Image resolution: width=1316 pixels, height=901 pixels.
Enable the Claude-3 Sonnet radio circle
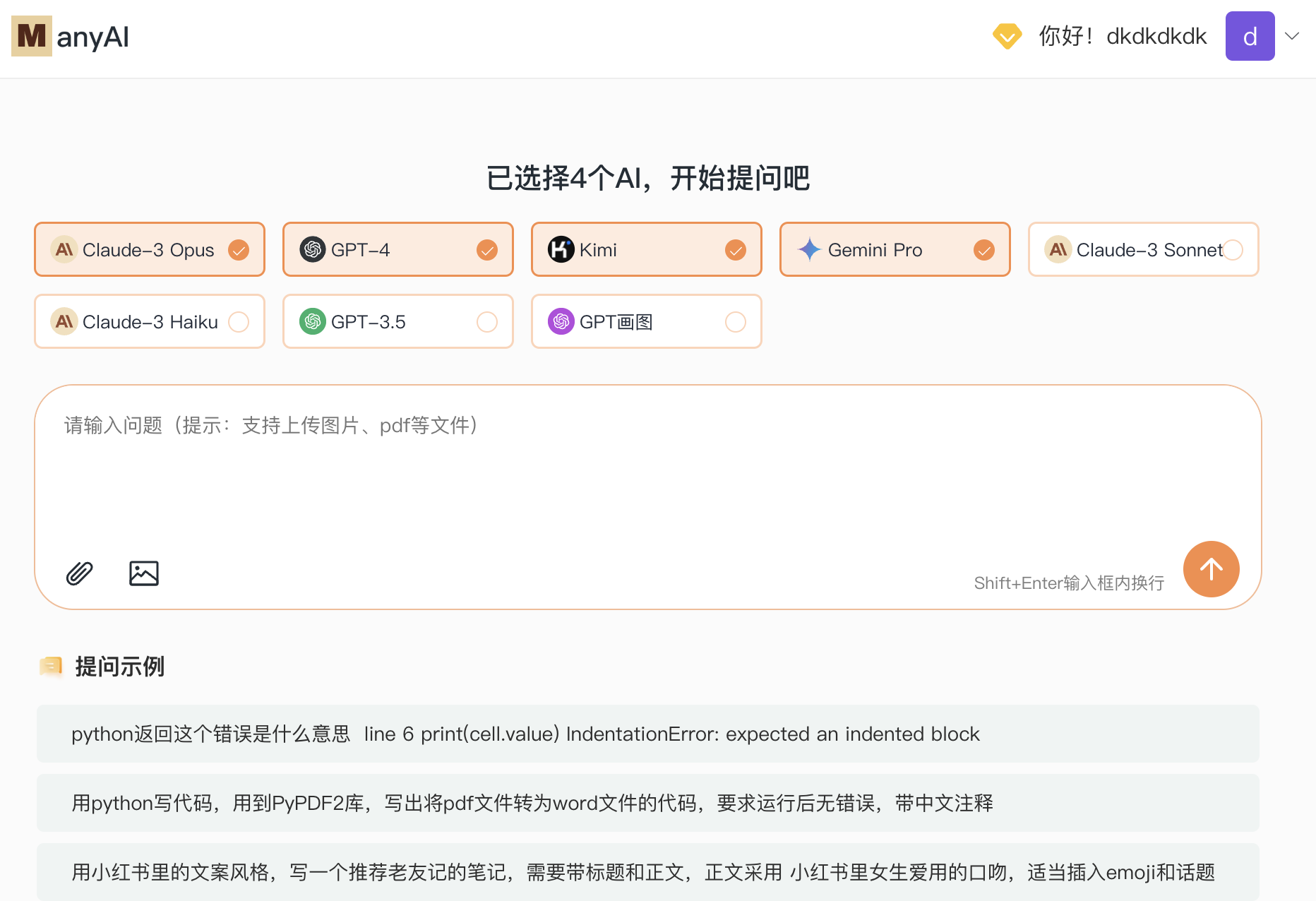1233,250
